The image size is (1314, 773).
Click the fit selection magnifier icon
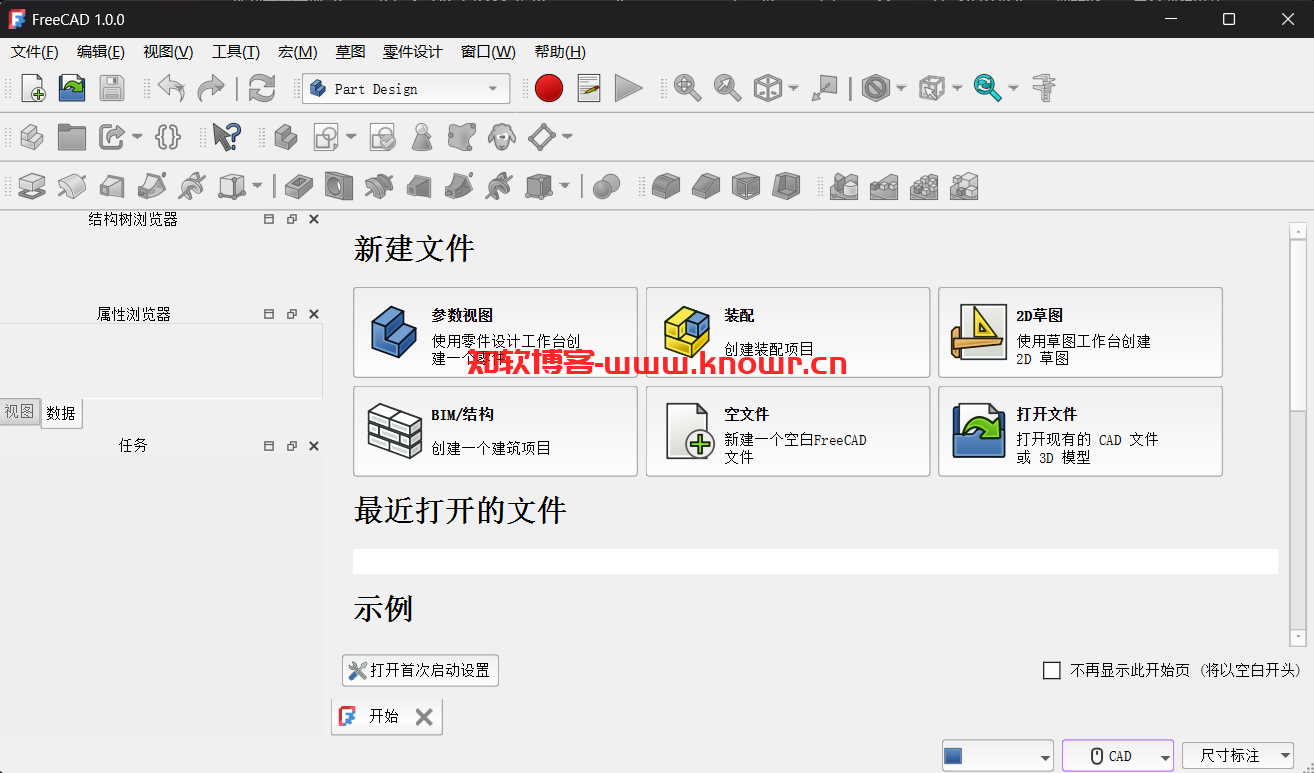(727, 89)
